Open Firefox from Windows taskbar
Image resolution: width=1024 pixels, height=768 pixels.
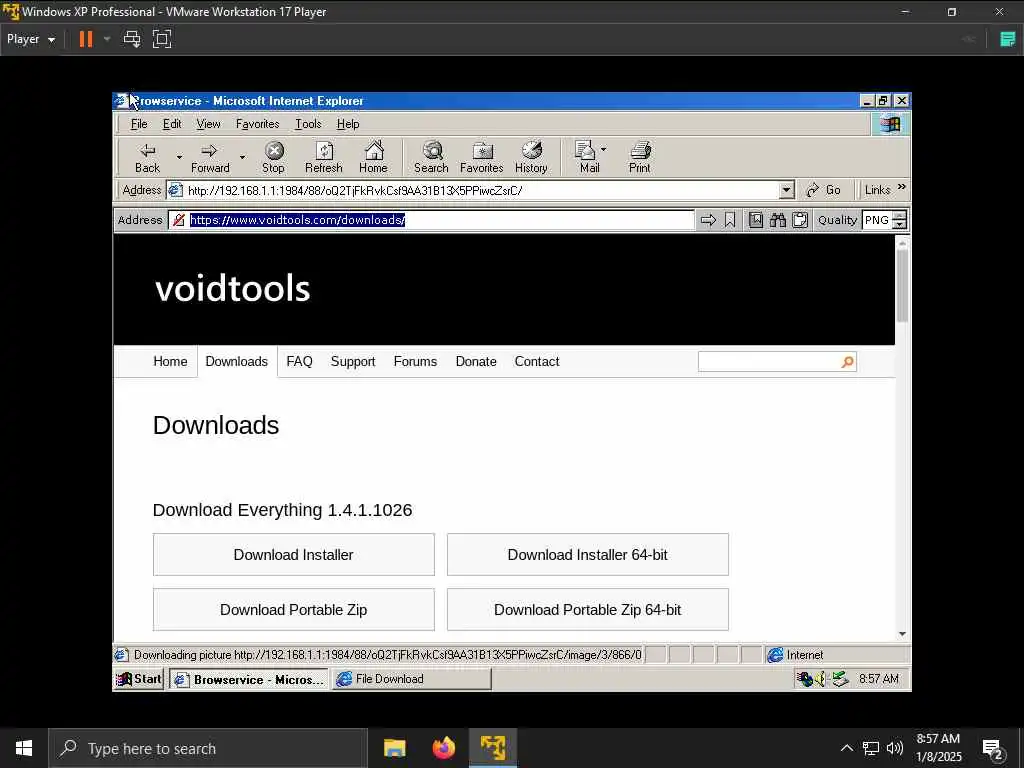point(444,748)
